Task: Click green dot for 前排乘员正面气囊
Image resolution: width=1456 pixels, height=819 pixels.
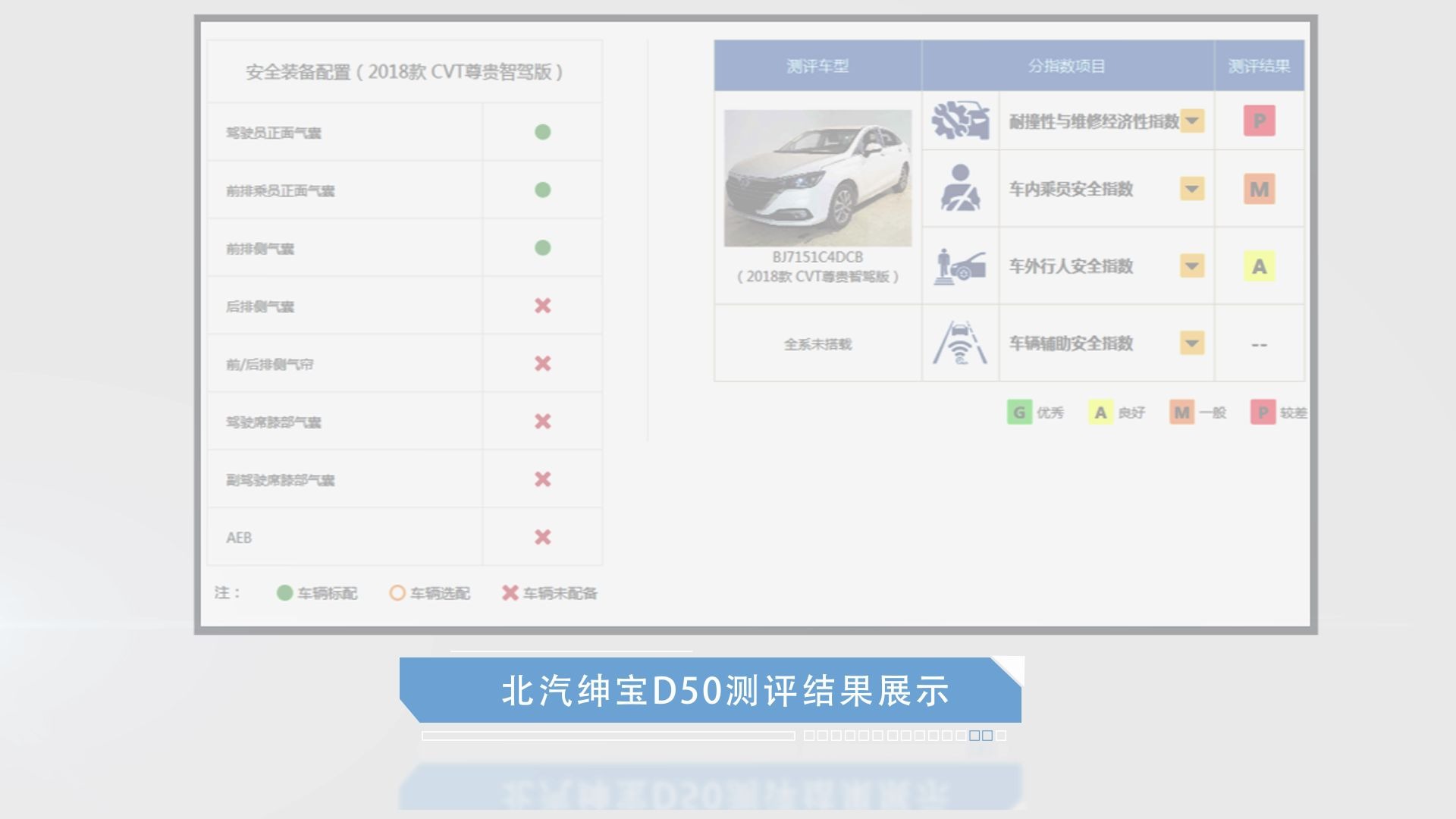Action: pos(542,190)
